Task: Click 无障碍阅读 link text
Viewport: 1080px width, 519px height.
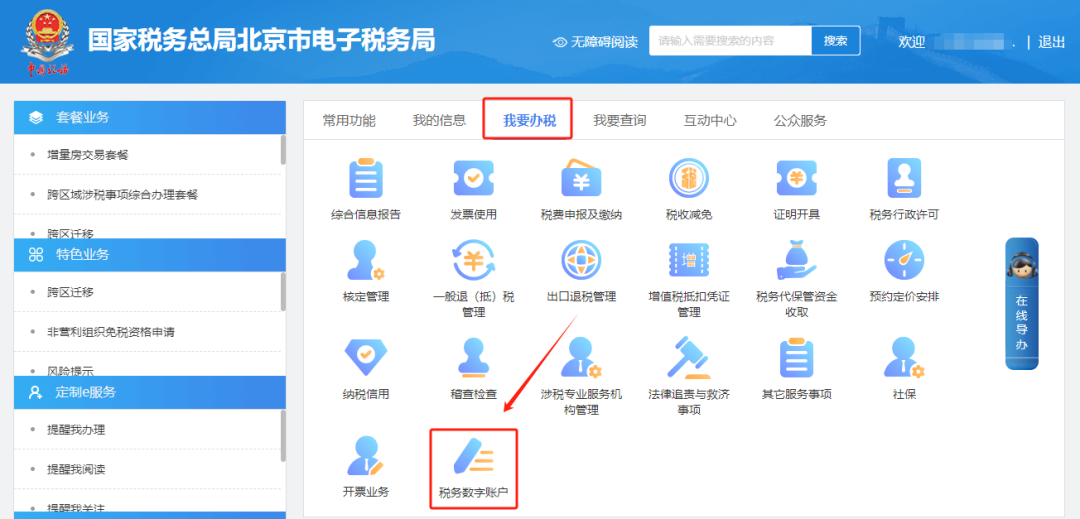Action: point(604,43)
